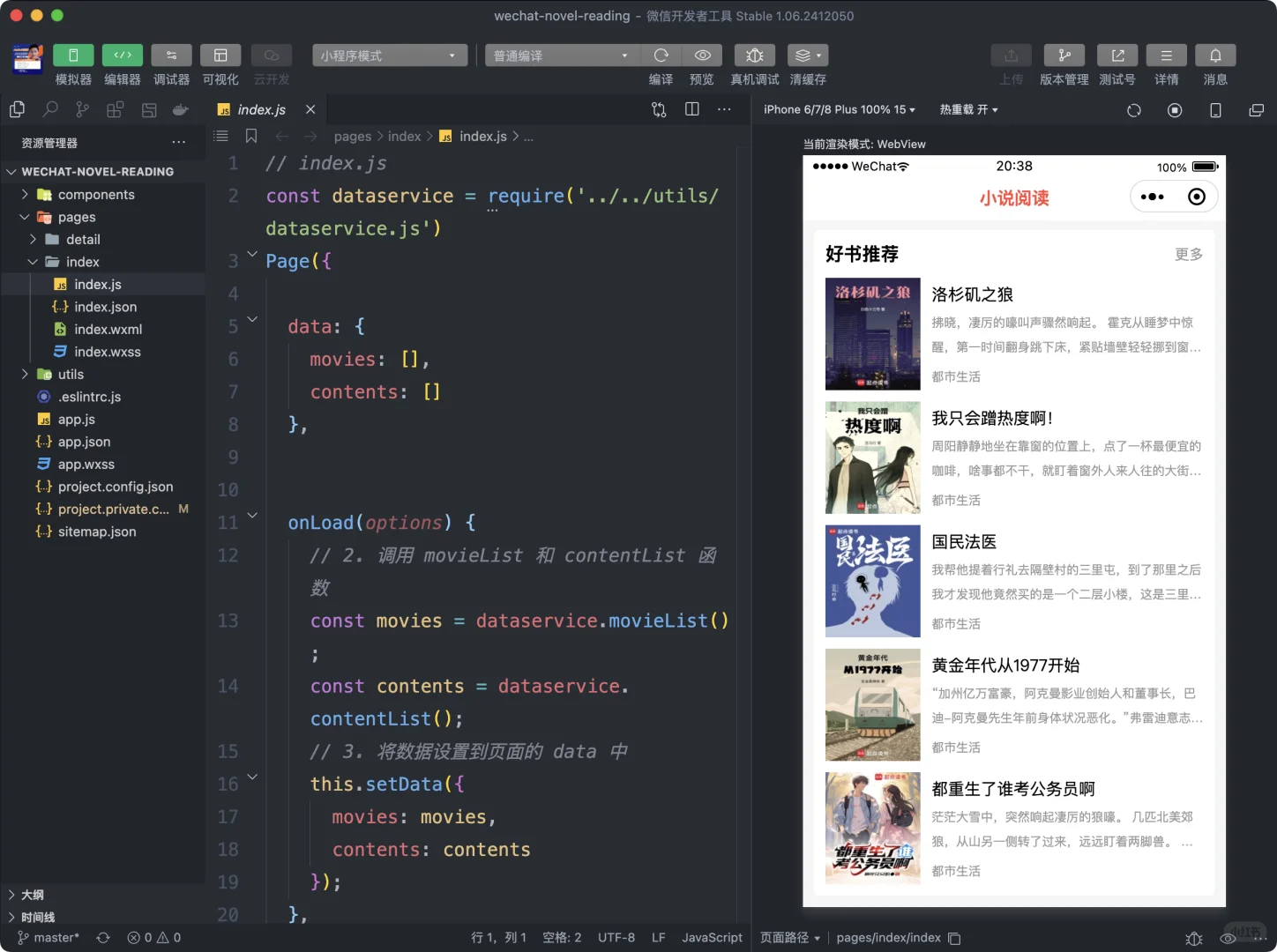Click the mini program capsule menu (•••) button
This screenshot has height=952, width=1277.
pos(1152,197)
